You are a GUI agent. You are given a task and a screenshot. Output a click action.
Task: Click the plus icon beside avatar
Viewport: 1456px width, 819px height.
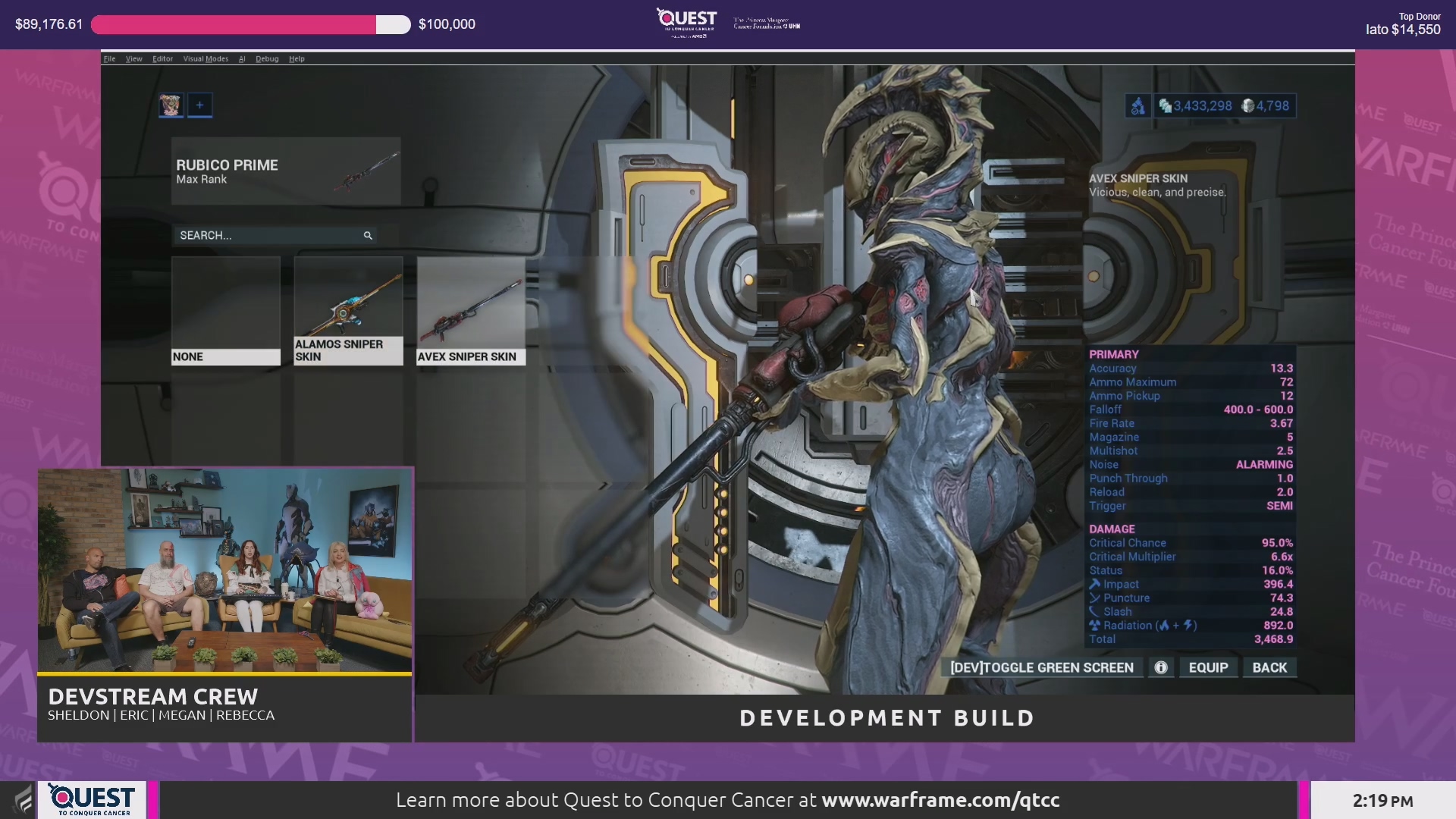200,105
